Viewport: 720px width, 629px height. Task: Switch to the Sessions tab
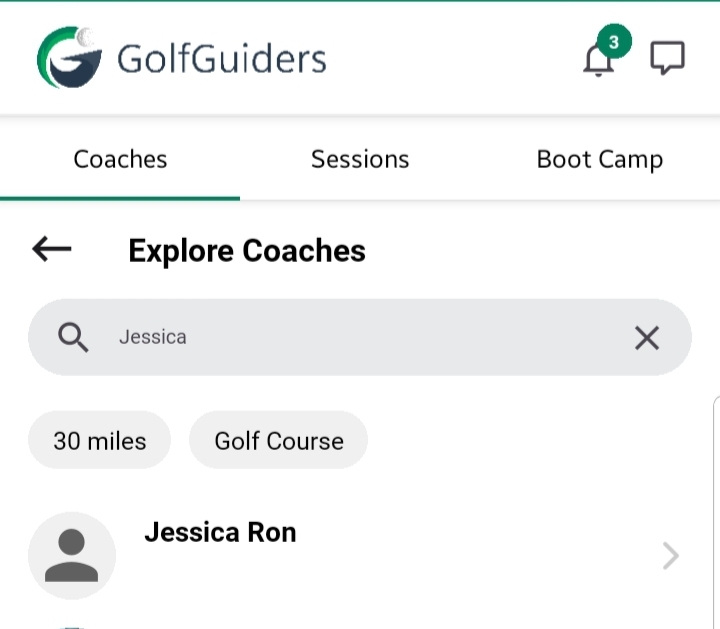pyautogui.click(x=360, y=159)
